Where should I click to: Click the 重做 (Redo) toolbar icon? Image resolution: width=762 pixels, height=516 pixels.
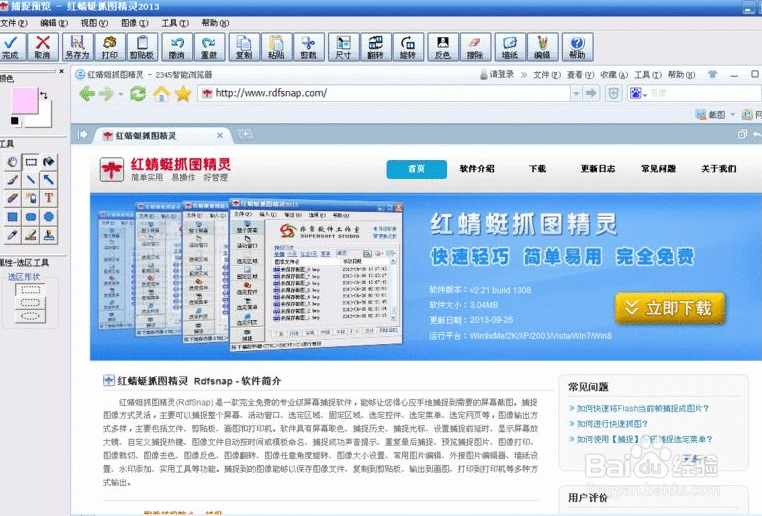[209, 47]
